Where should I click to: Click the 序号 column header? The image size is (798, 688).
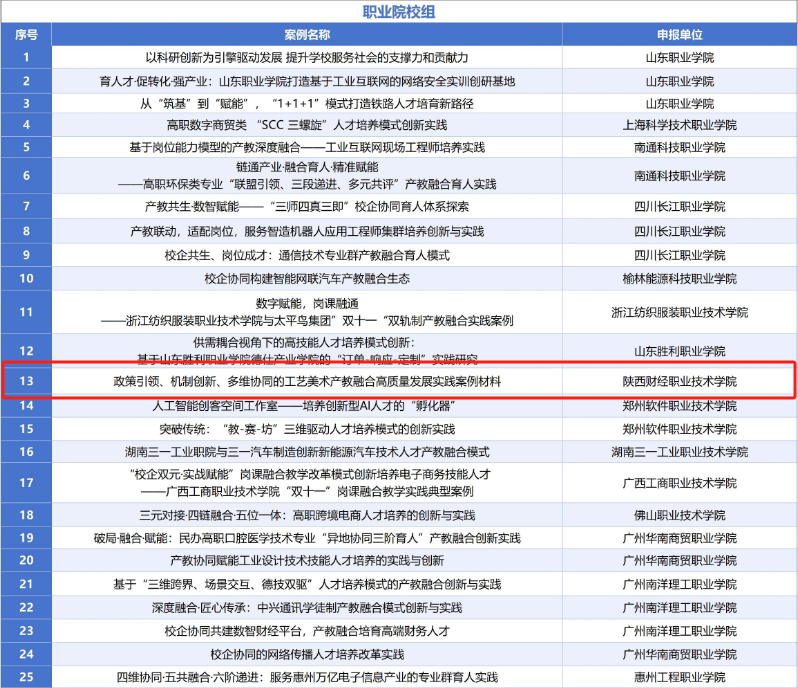tap(26, 34)
